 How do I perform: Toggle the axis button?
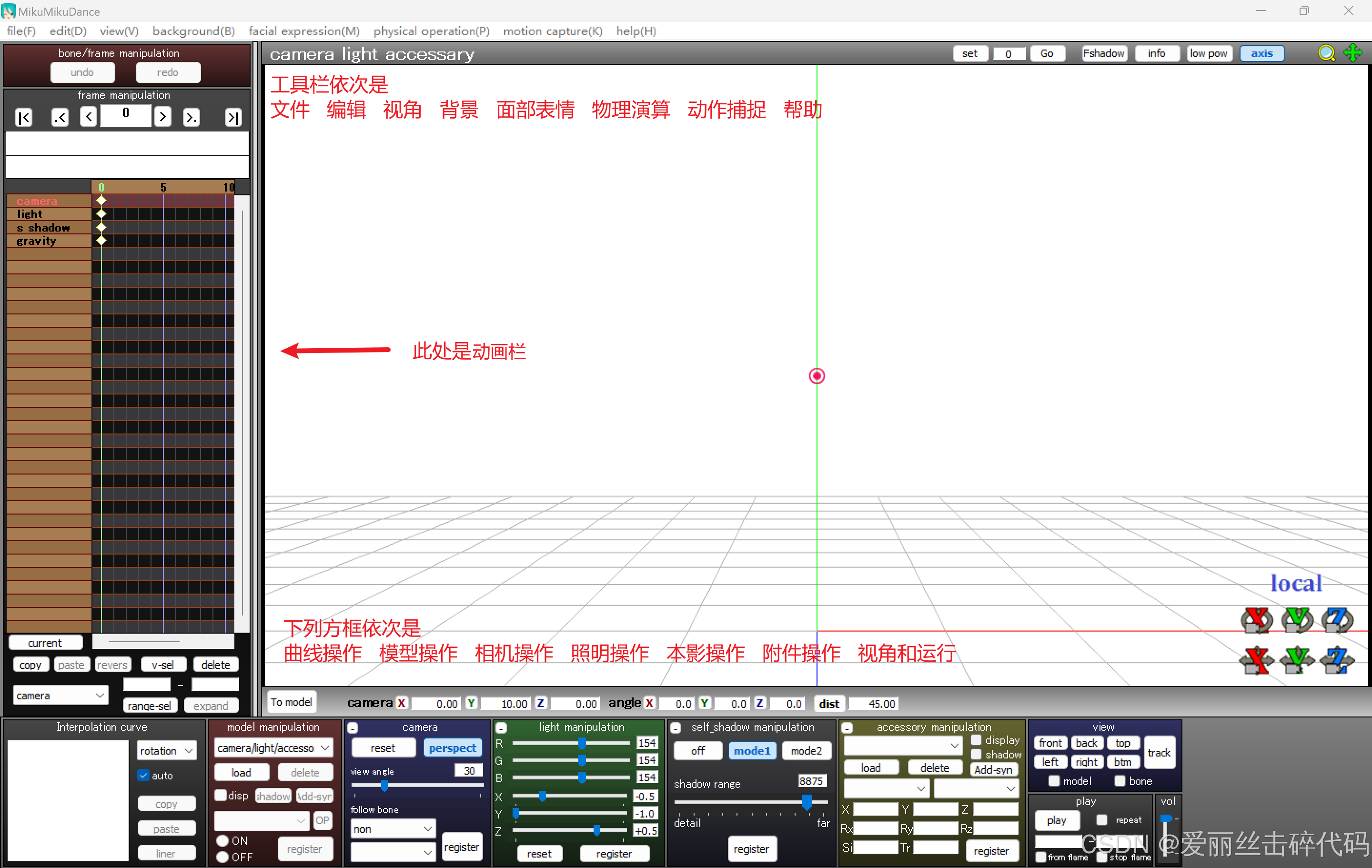pyautogui.click(x=1261, y=53)
